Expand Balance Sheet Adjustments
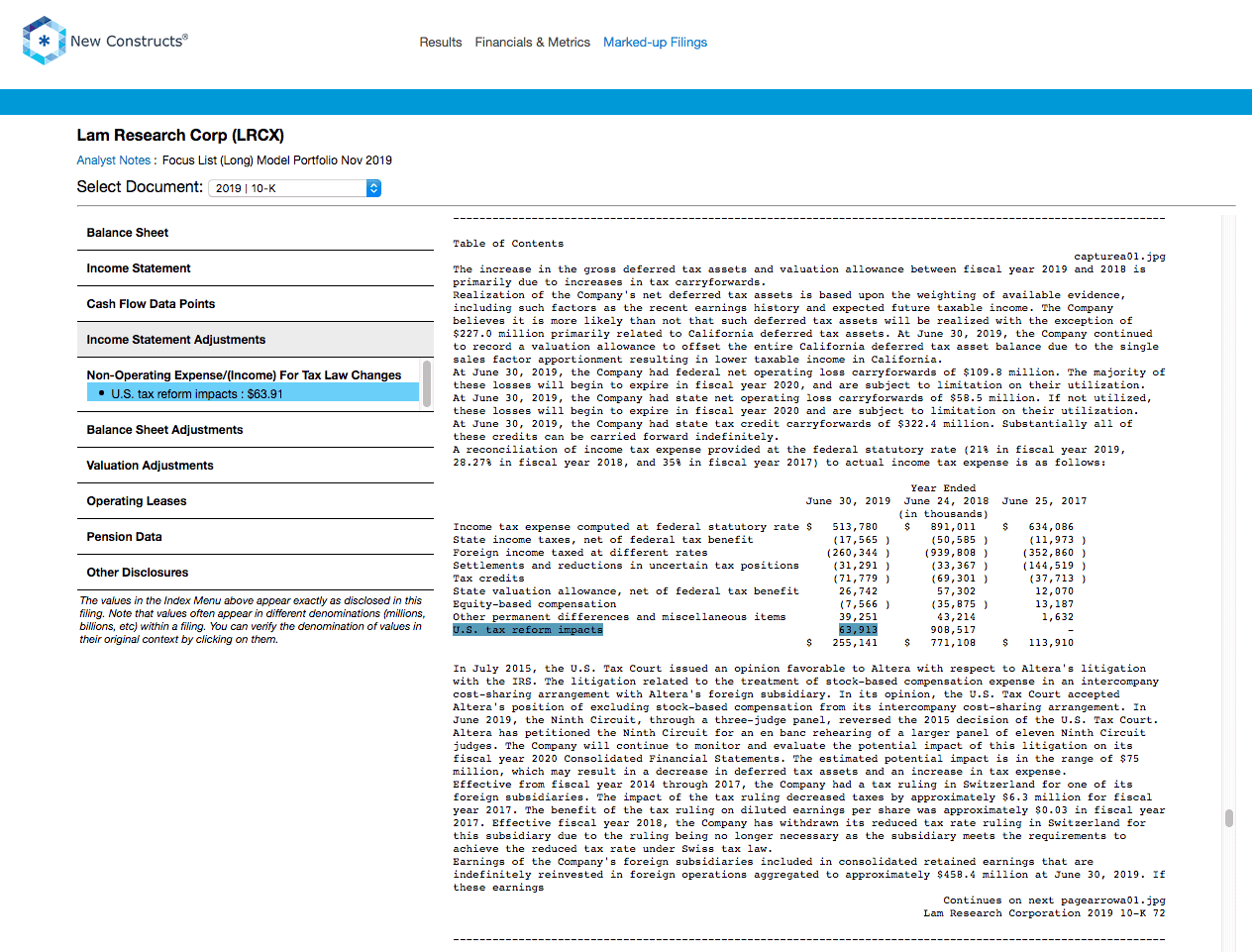1252x952 pixels. pos(256,430)
